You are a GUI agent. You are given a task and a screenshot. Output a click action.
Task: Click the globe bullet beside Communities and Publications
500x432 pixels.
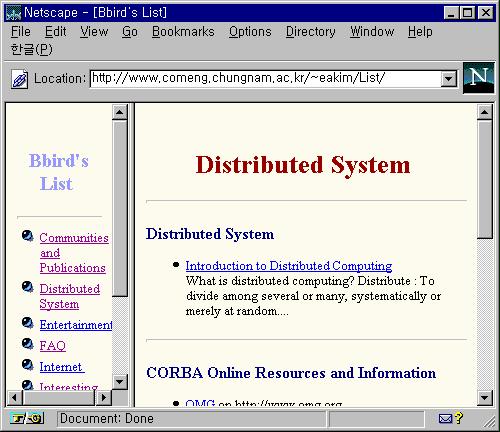tap(28, 236)
